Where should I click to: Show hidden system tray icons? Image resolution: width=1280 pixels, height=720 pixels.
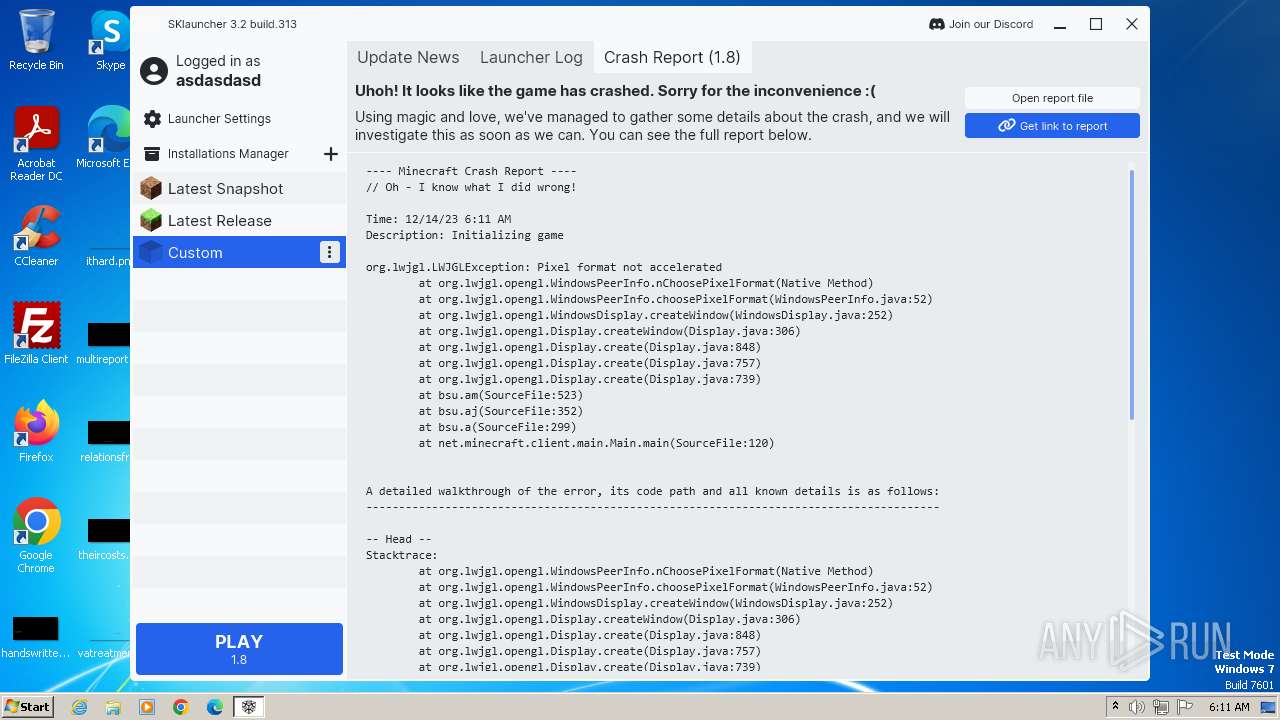click(1116, 707)
